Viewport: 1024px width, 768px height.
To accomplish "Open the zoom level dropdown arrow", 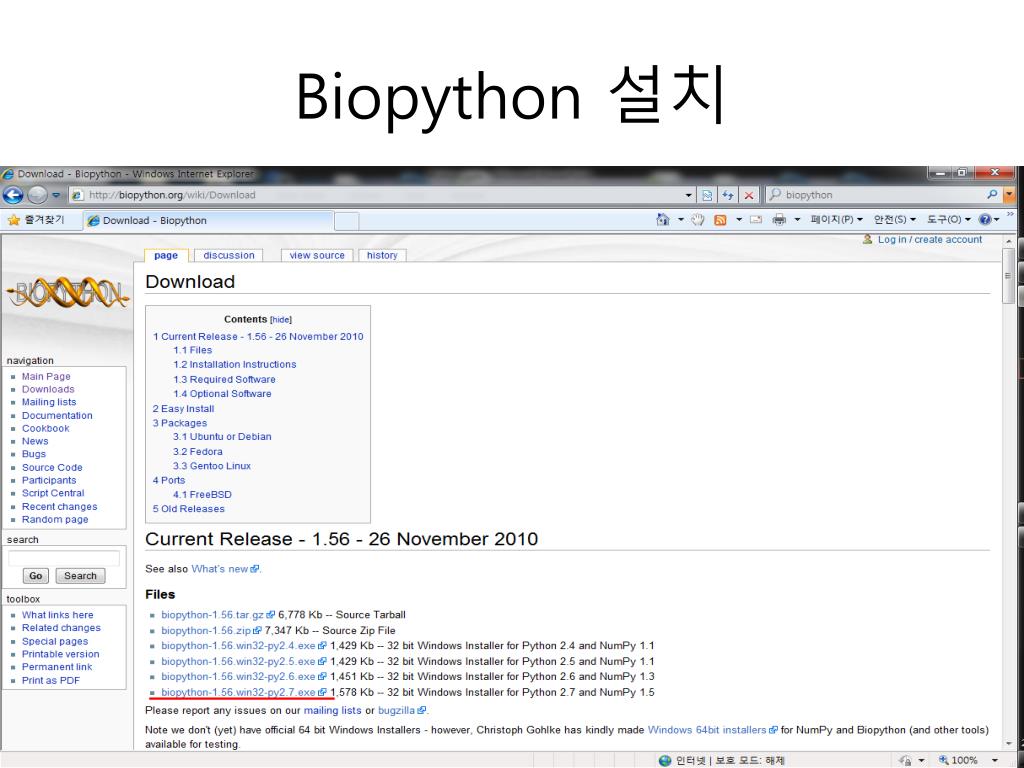I will coord(995,760).
